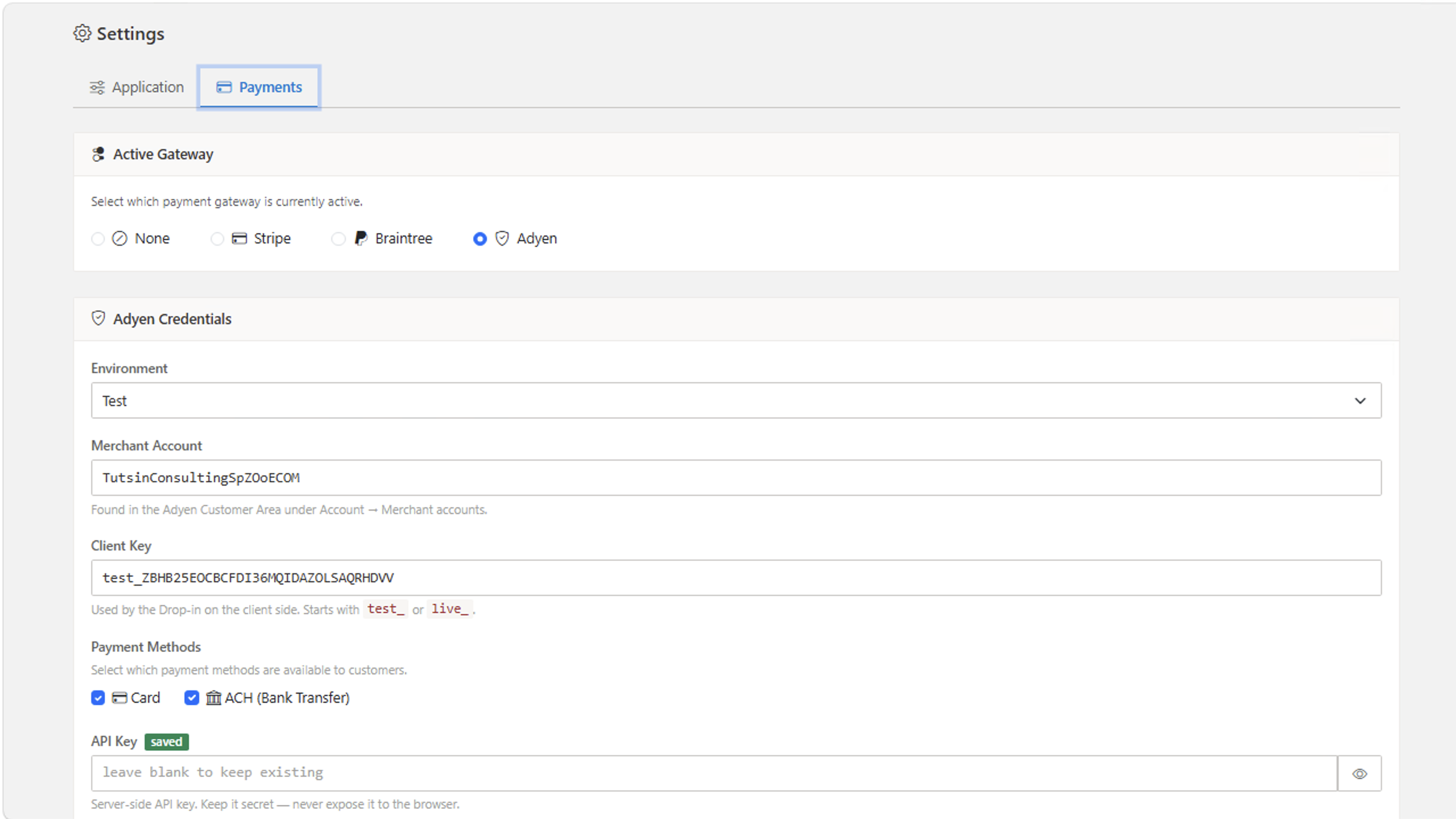
Task: Select the None gateway radio button
Action: tap(98, 239)
